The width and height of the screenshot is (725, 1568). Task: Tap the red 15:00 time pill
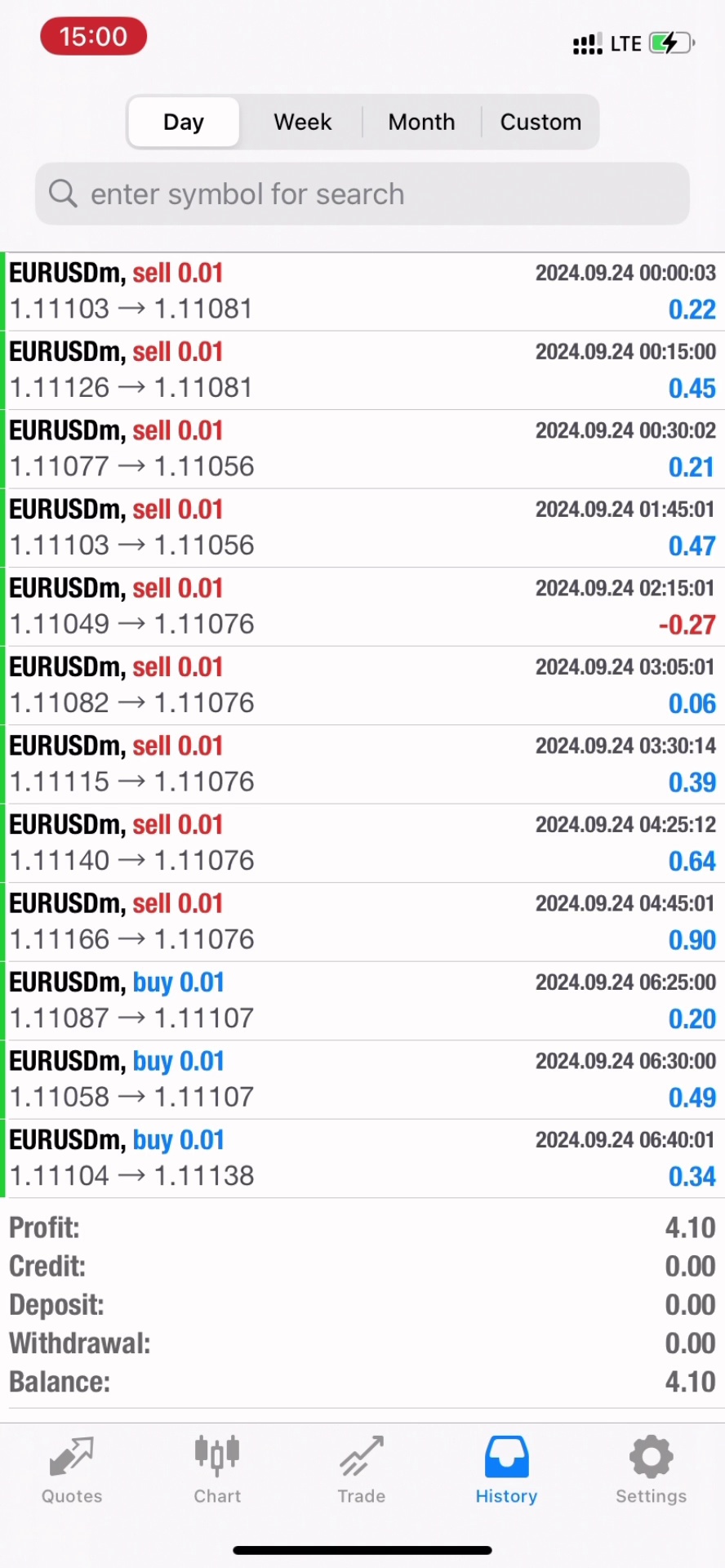click(94, 38)
